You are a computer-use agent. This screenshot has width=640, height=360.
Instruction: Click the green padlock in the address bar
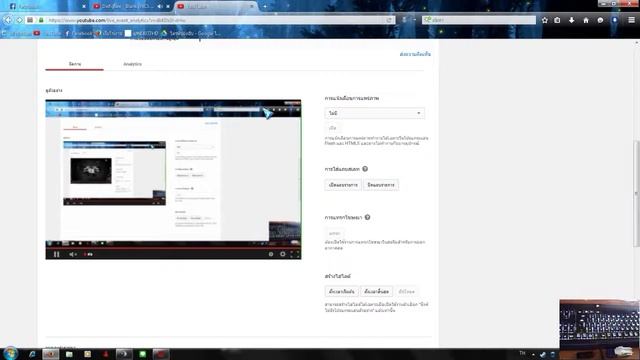click(x=41, y=20)
